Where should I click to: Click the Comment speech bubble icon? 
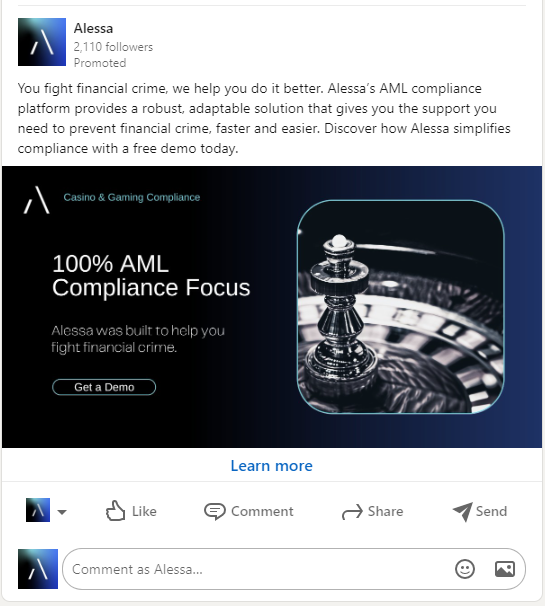click(215, 511)
